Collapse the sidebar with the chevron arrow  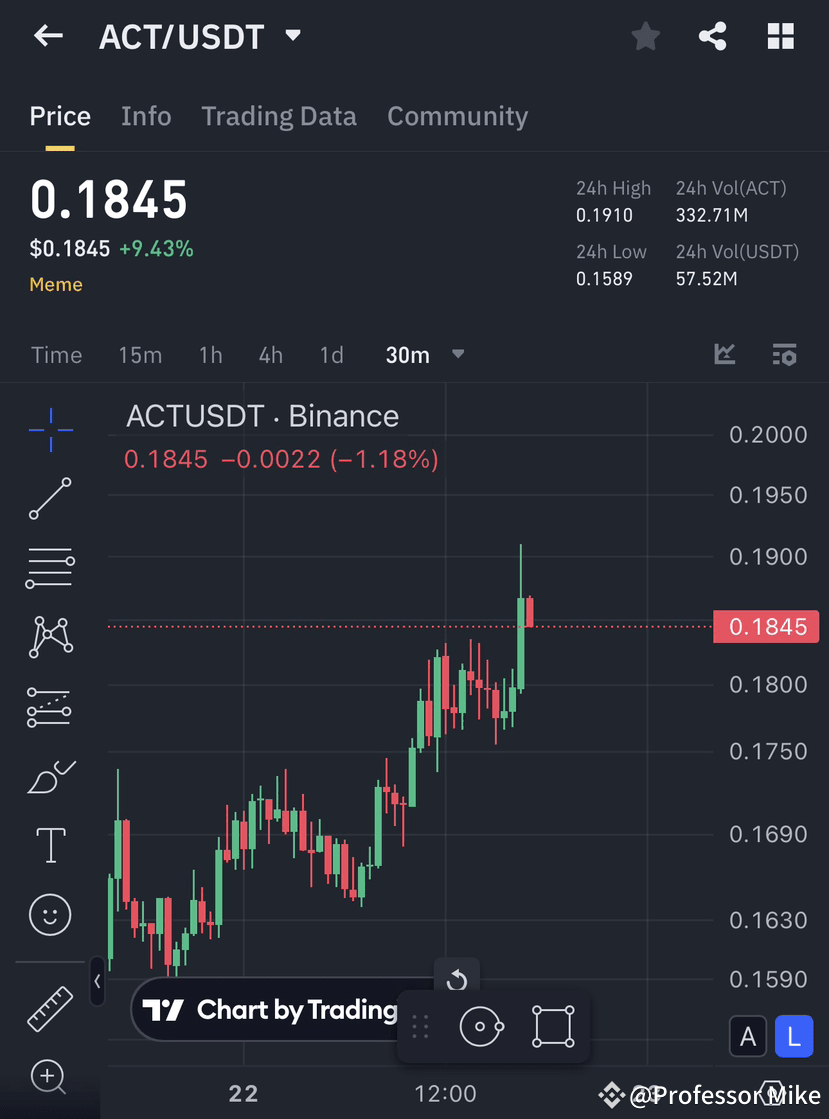click(x=97, y=982)
